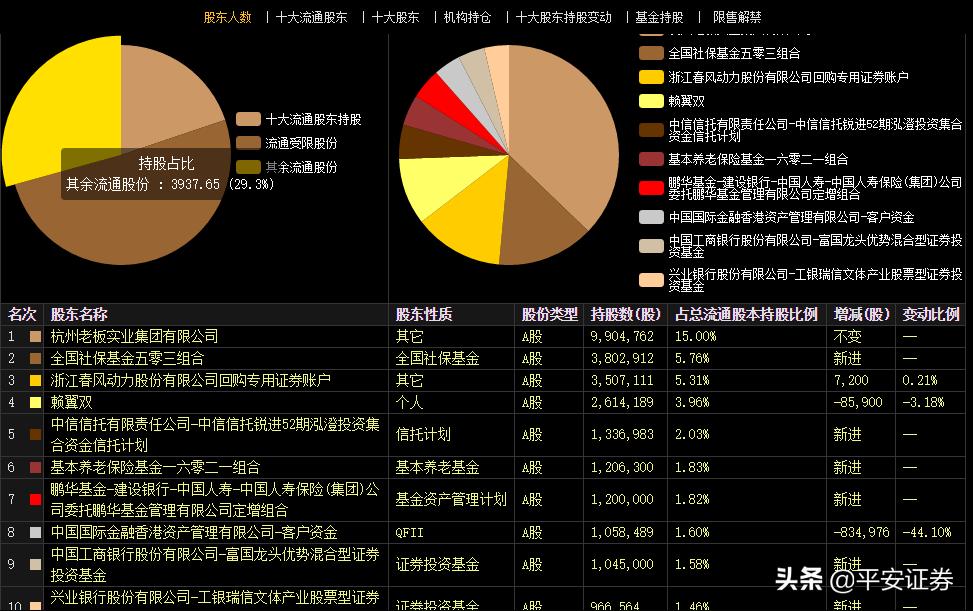Click red legend swatch for 鹏华基金
Image resolution: width=973 pixels, height=611 pixels.
(652, 188)
